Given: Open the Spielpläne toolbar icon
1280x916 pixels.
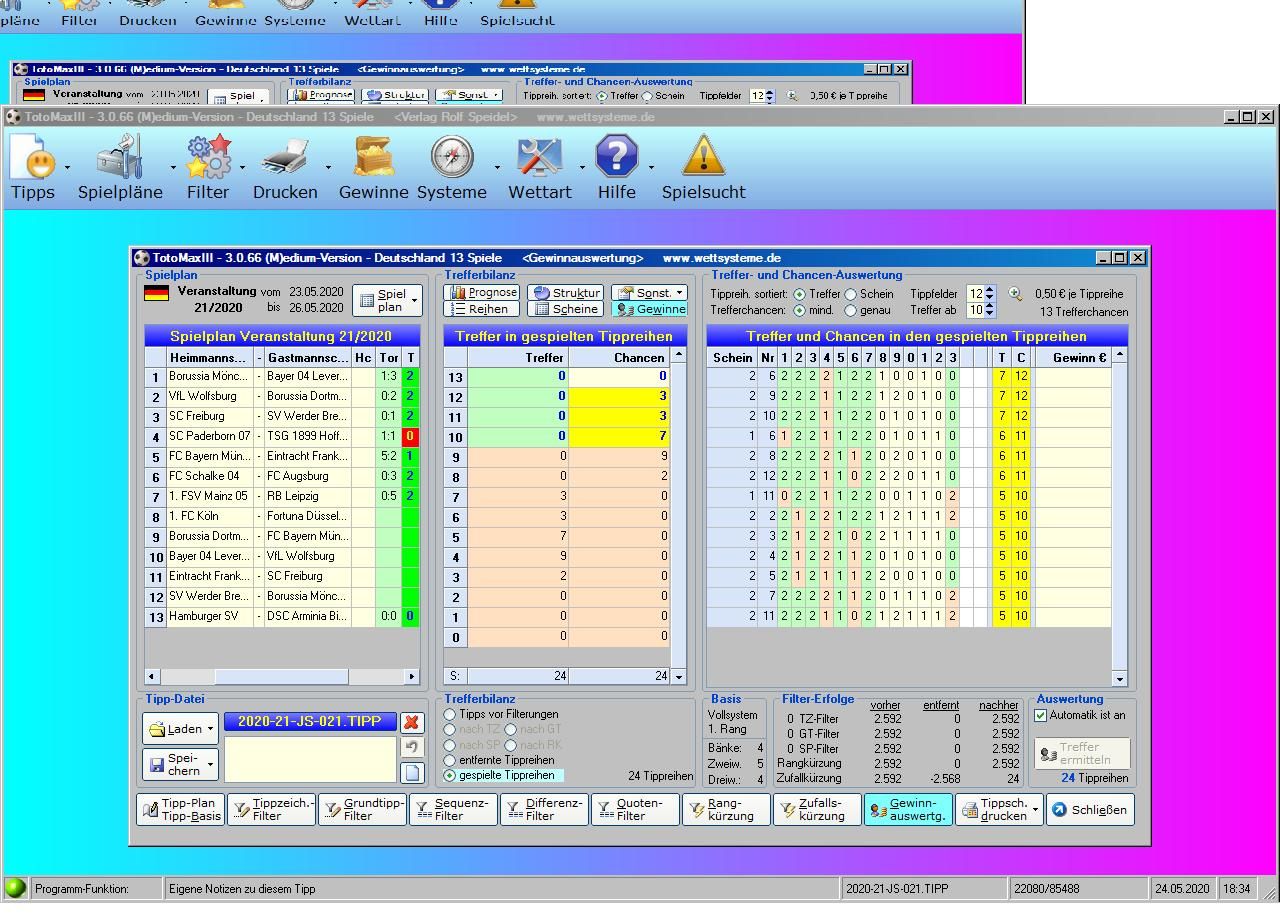Looking at the screenshot, I should click(121, 157).
